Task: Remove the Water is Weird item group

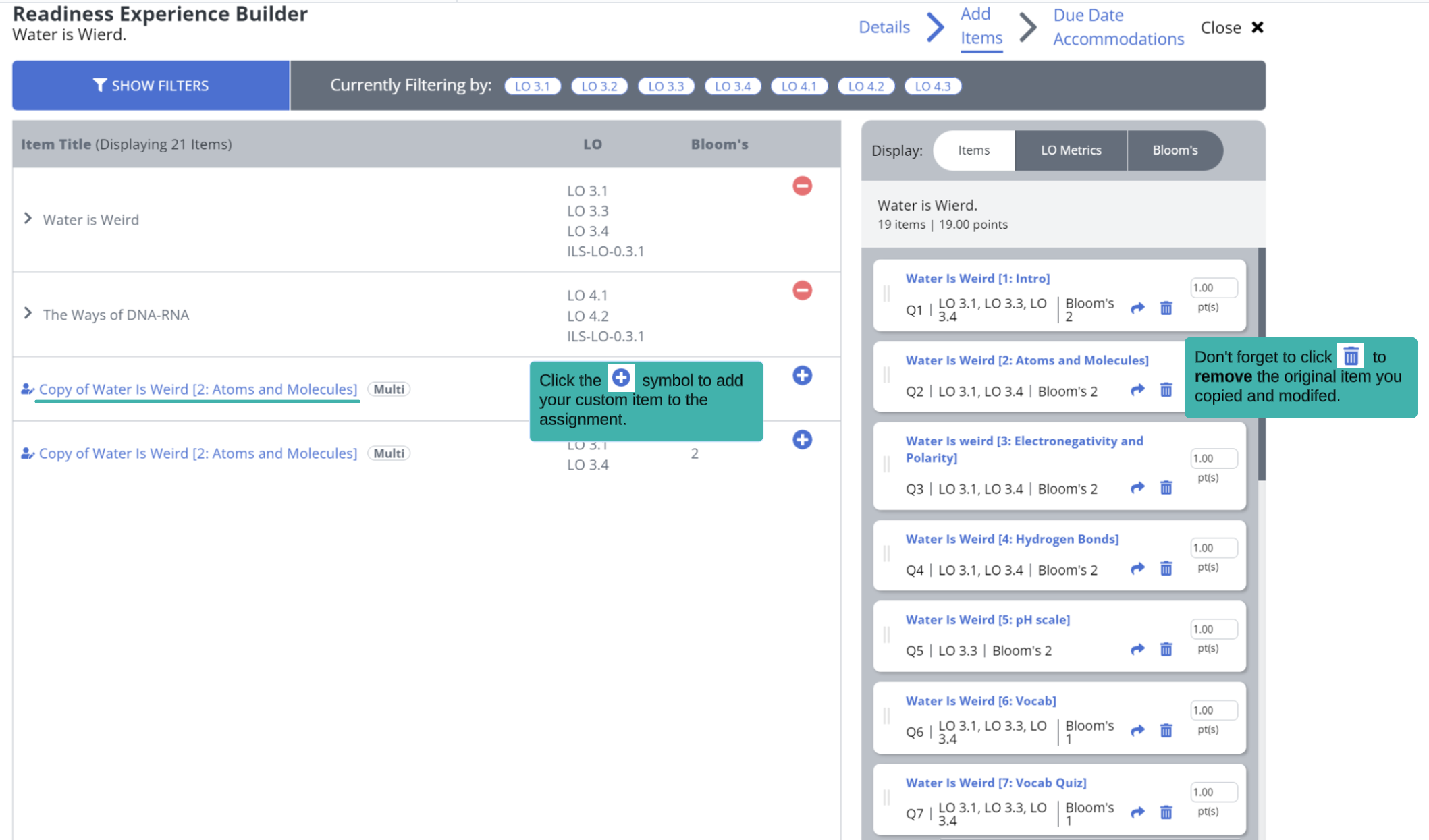Action: pyautogui.click(x=802, y=186)
